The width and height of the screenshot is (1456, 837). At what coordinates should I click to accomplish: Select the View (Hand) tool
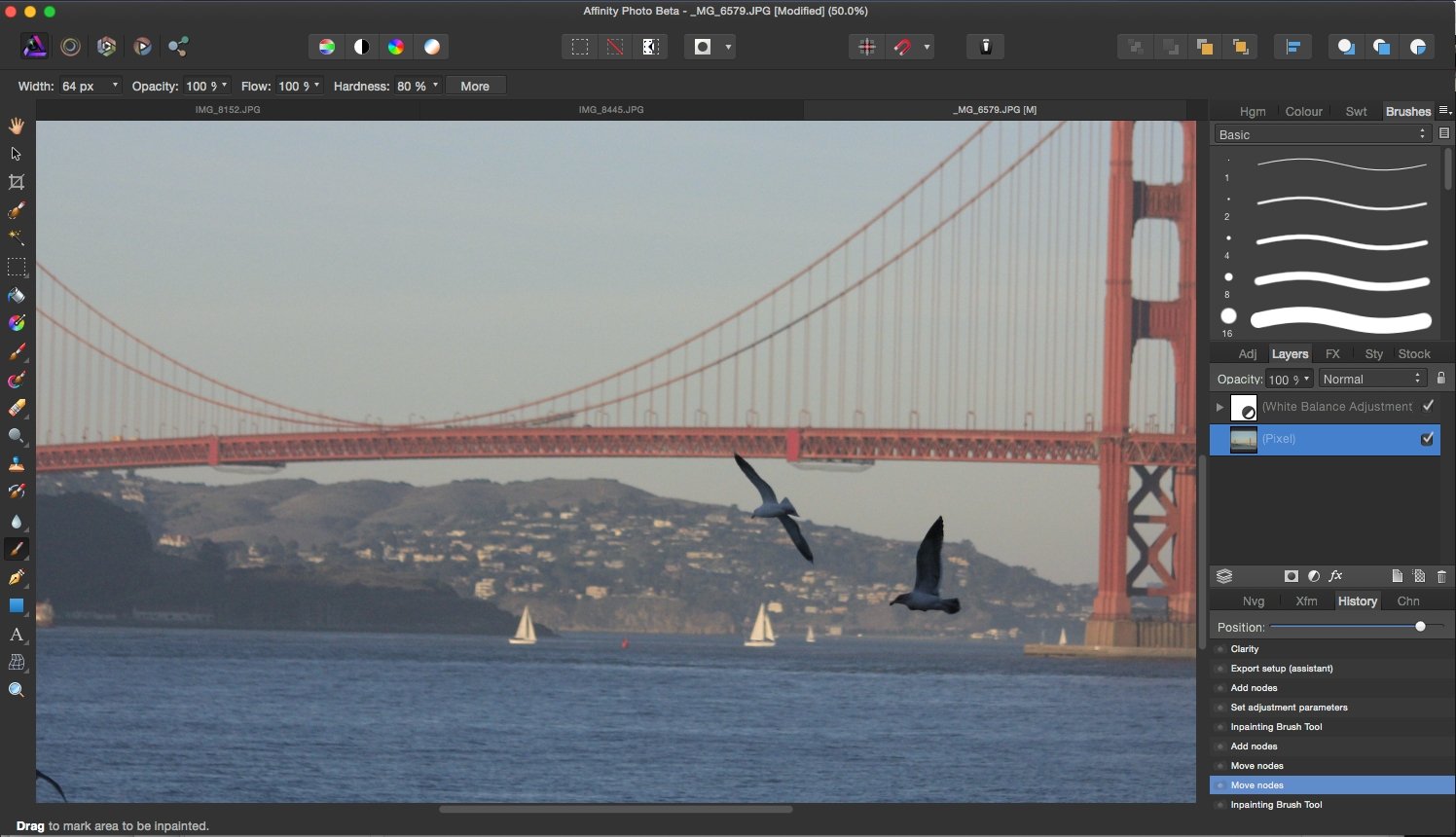16,126
